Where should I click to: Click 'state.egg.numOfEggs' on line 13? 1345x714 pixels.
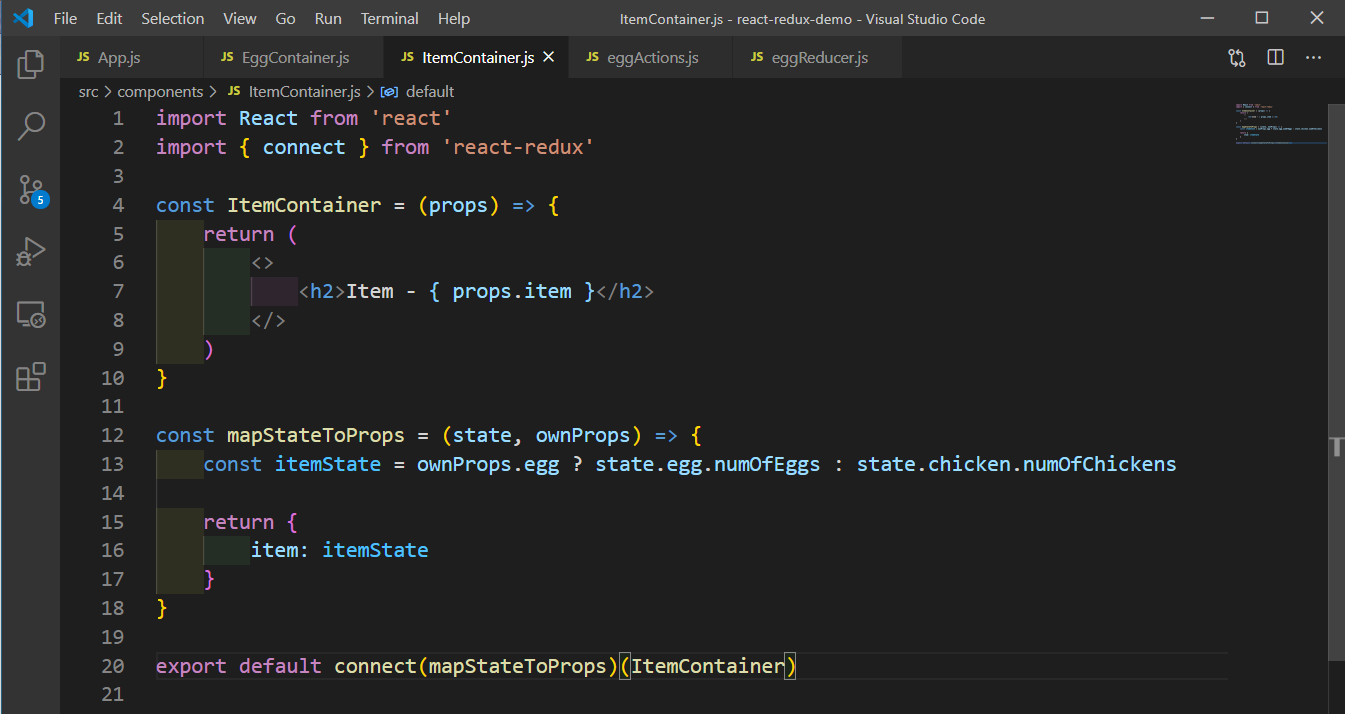(x=708, y=464)
